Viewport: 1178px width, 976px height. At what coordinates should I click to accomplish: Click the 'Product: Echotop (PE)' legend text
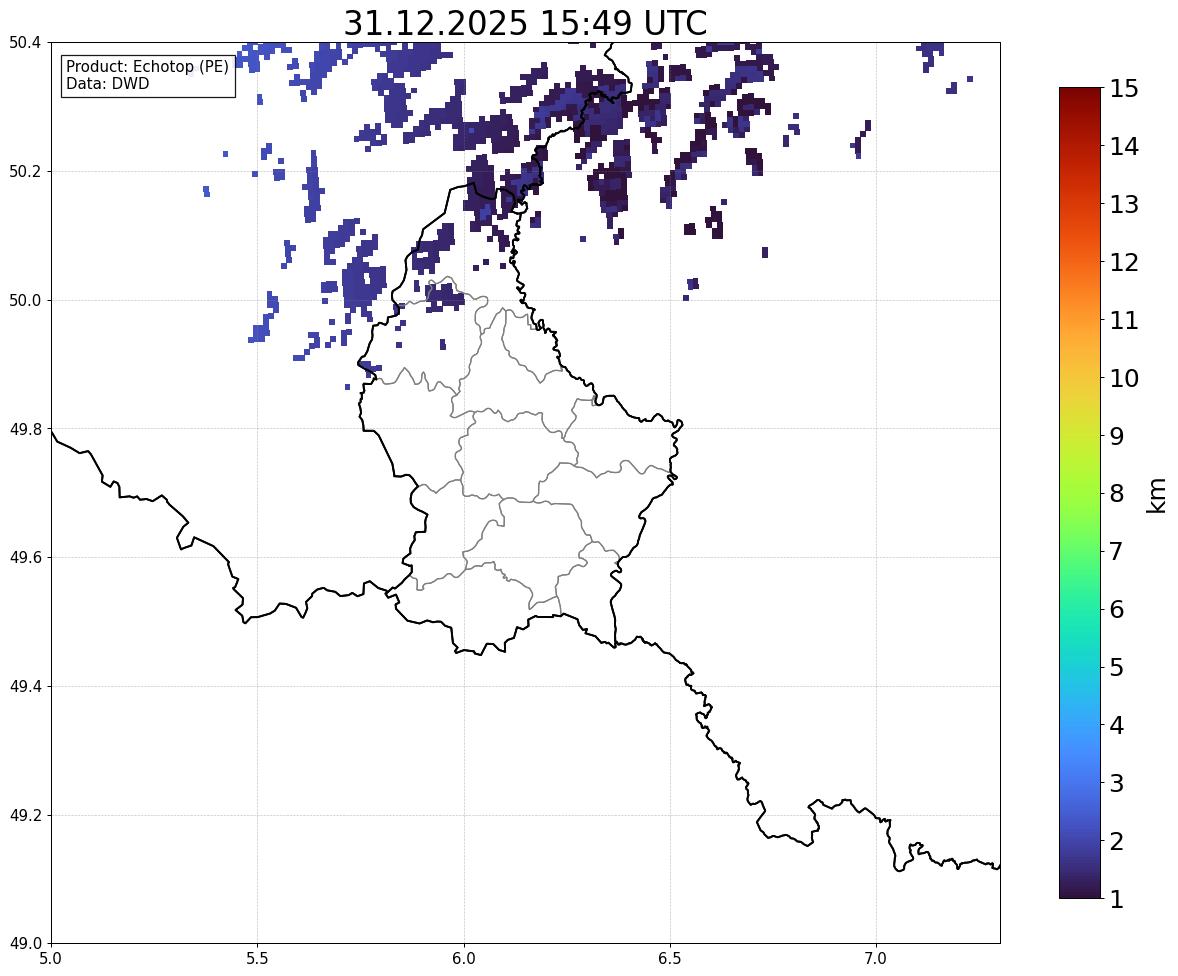pos(147,67)
